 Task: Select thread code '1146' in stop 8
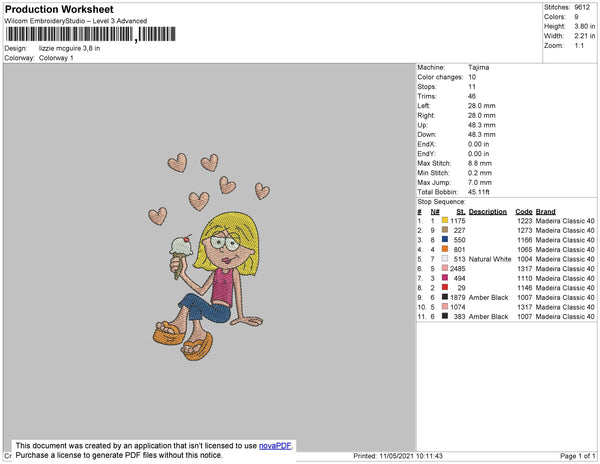click(525, 288)
